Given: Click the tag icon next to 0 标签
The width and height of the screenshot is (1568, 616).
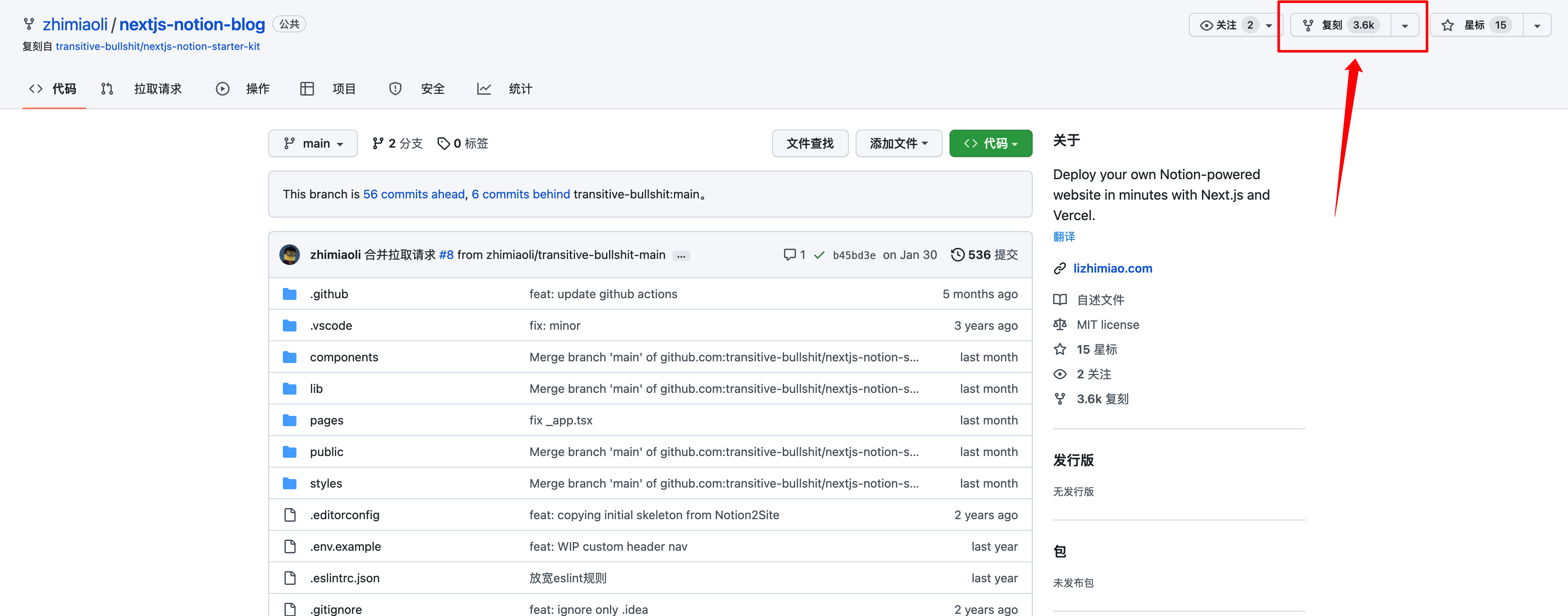Looking at the screenshot, I should coord(444,144).
